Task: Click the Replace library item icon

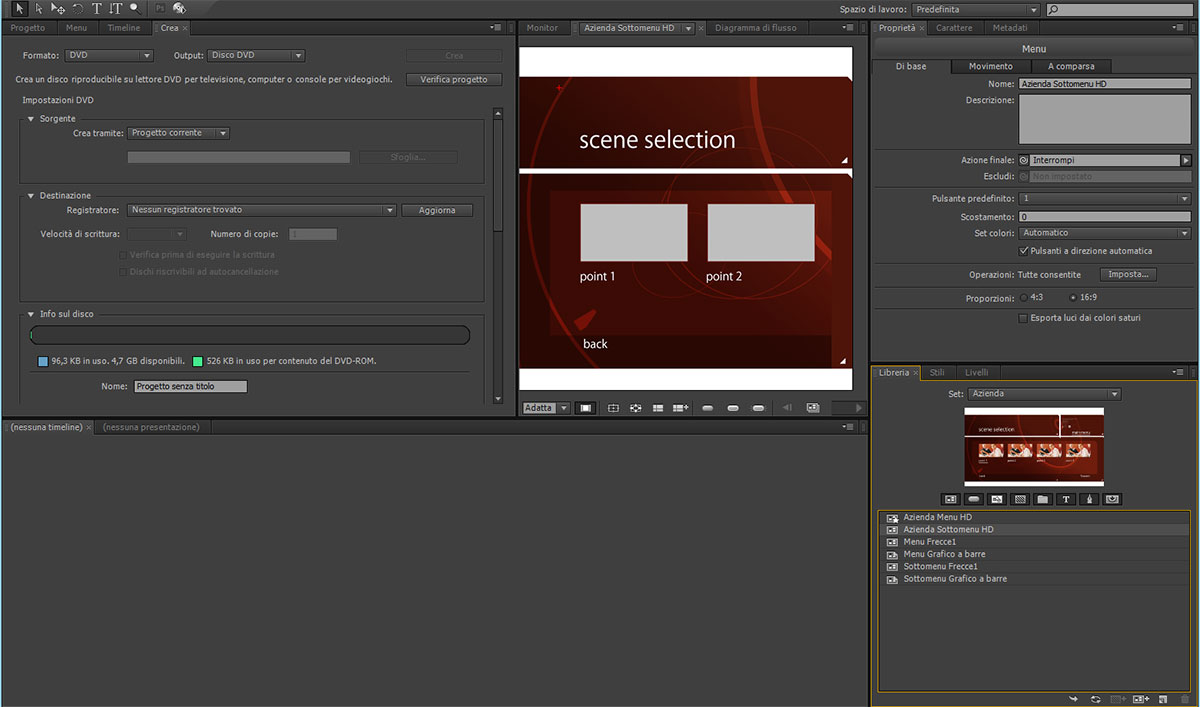Action: pos(1096,698)
